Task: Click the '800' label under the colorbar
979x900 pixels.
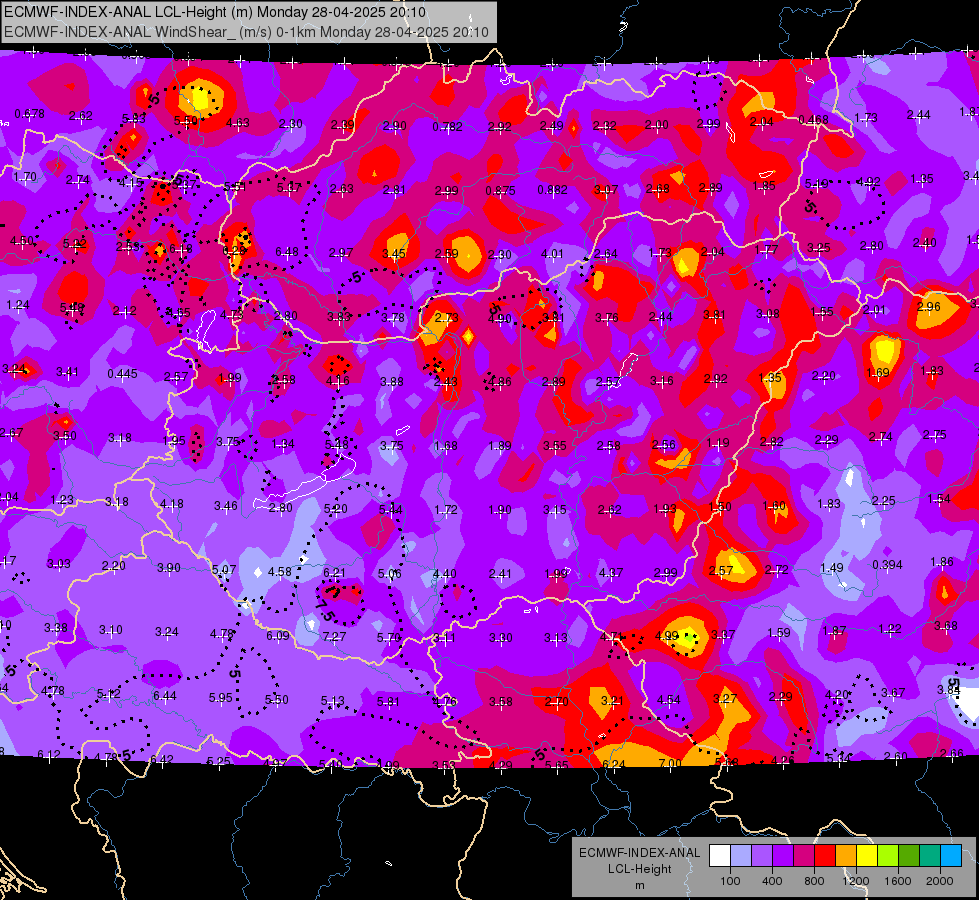Action: coord(814,881)
